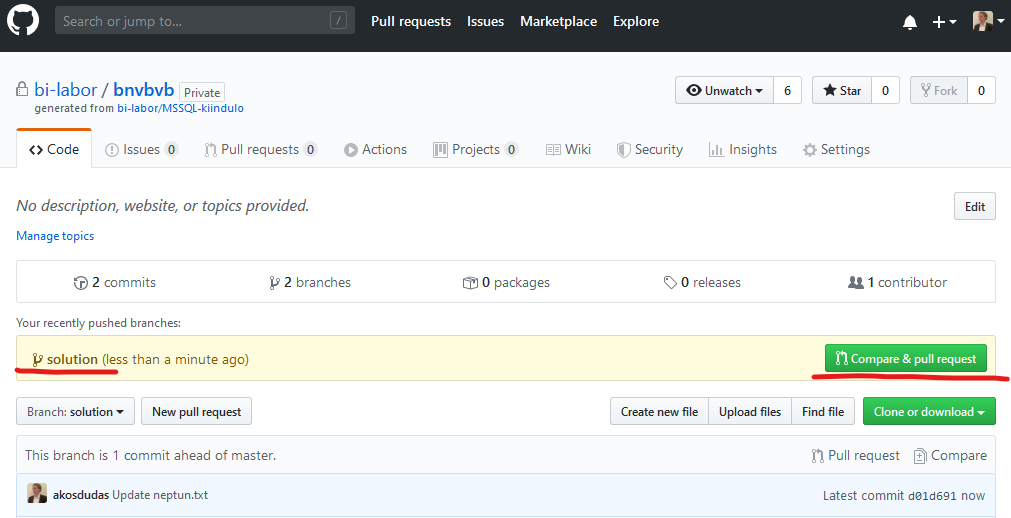Click Compare & pull request button

(x=906, y=359)
